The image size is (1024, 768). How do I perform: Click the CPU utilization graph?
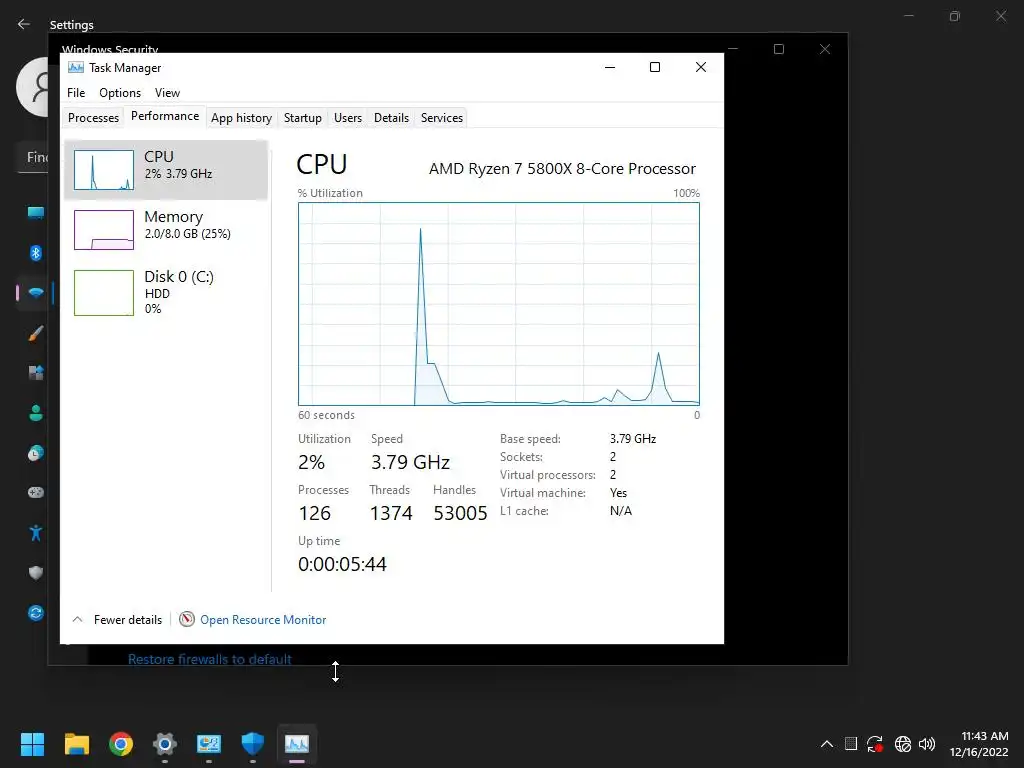pyautogui.click(x=499, y=304)
